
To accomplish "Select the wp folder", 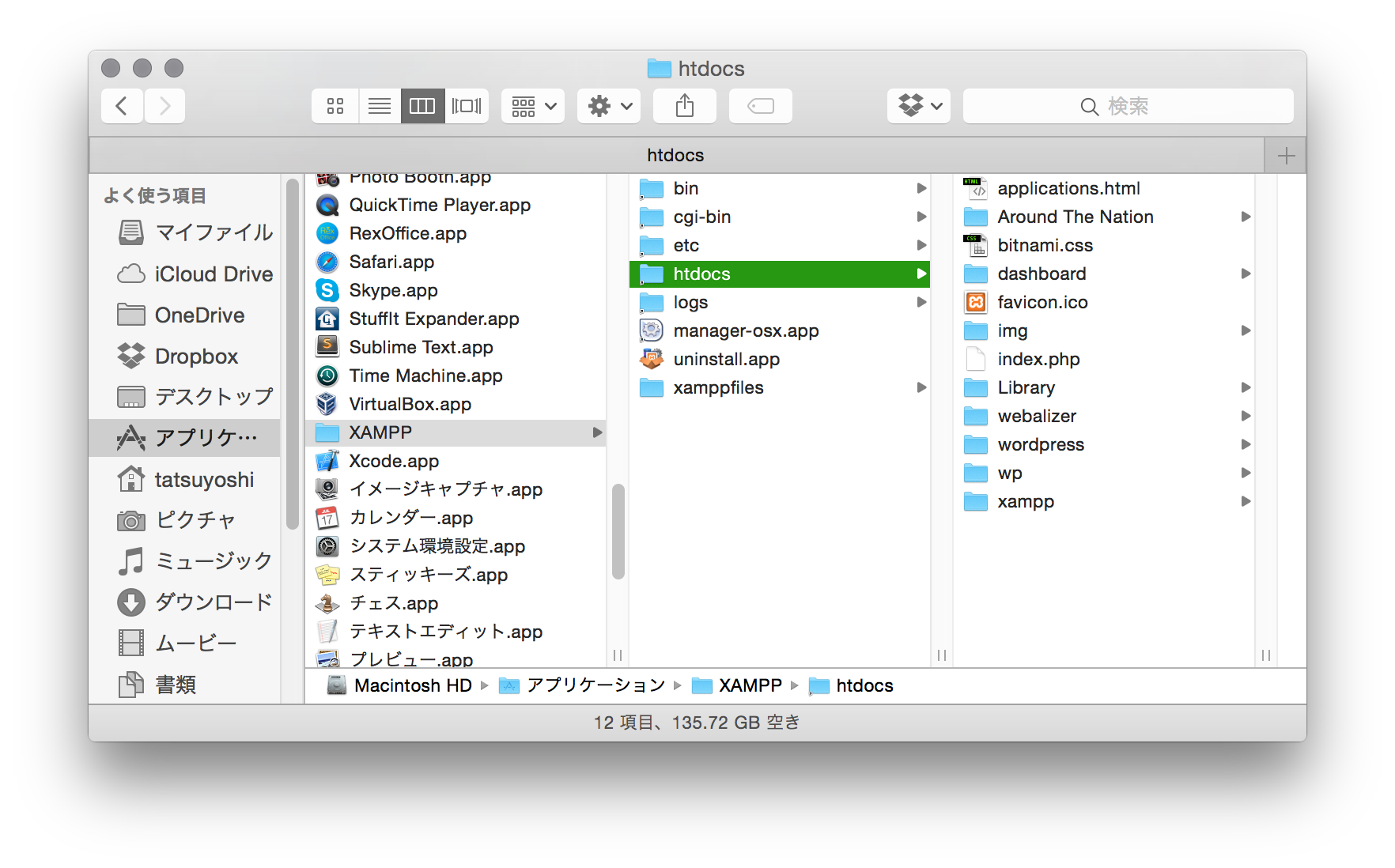I will [1104, 473].
